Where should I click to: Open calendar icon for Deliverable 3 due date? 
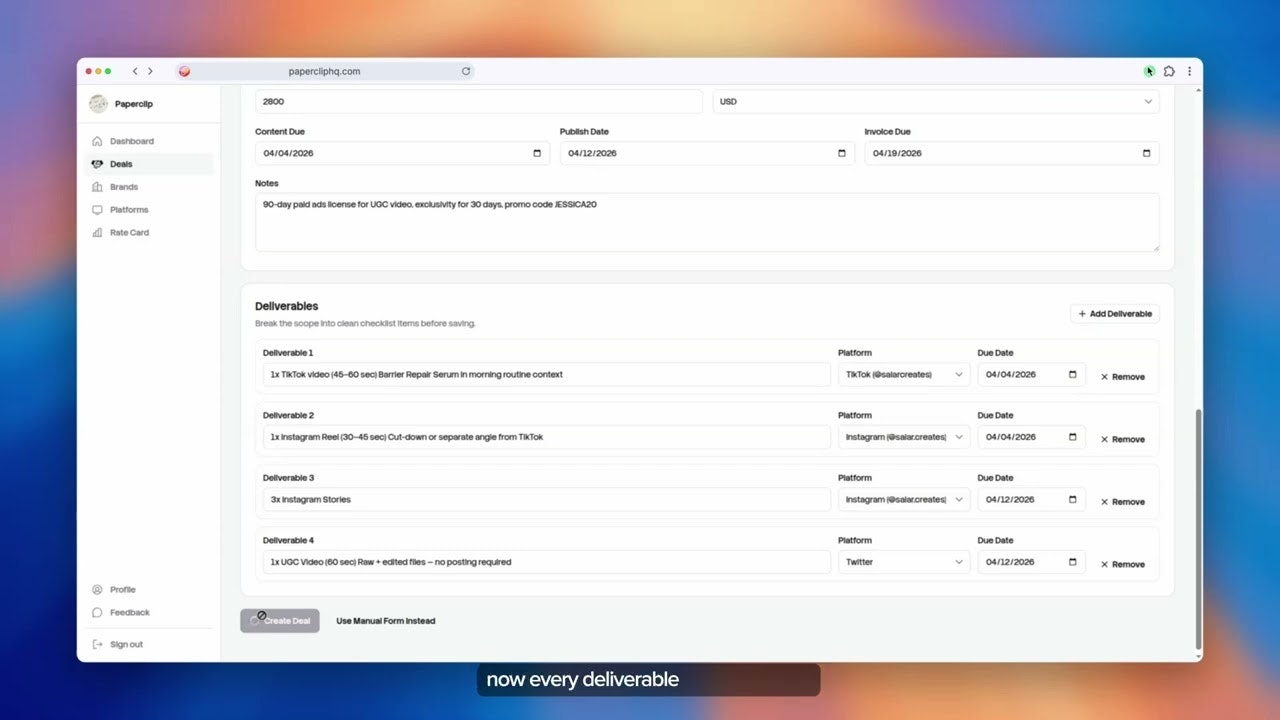click(x=1073, y=499)
